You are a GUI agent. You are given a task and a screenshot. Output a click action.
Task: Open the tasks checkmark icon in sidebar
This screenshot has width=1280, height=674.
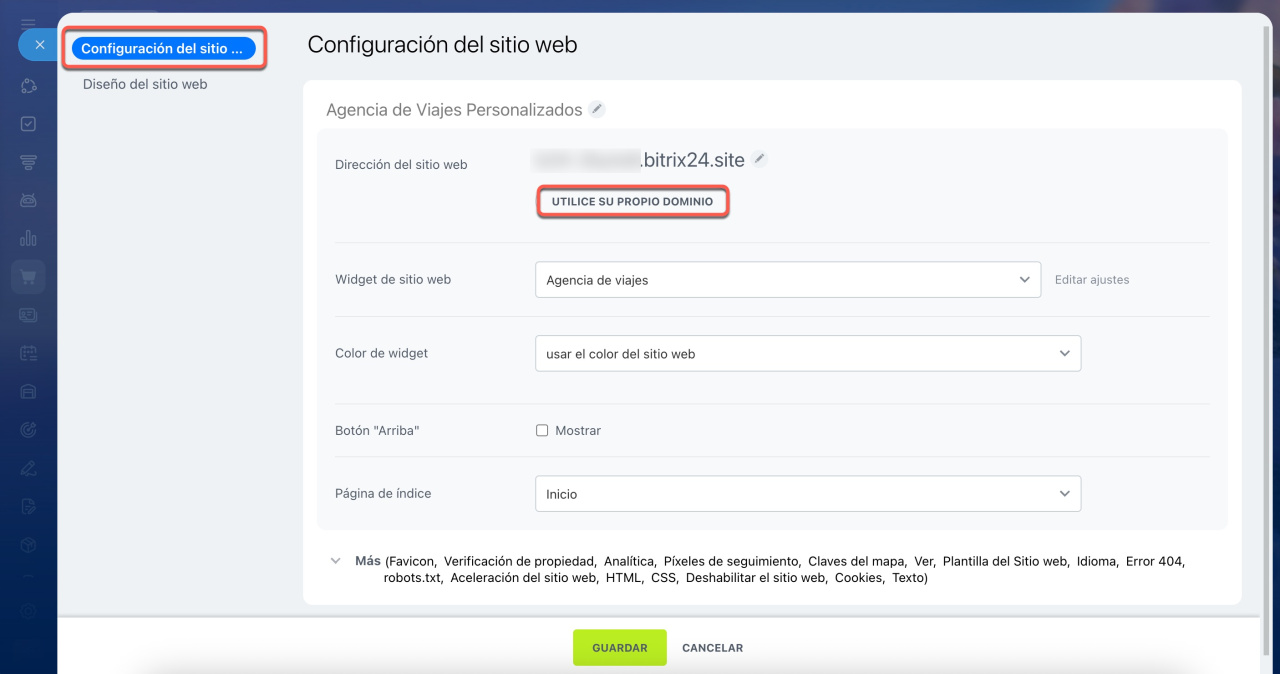[28, 124]
